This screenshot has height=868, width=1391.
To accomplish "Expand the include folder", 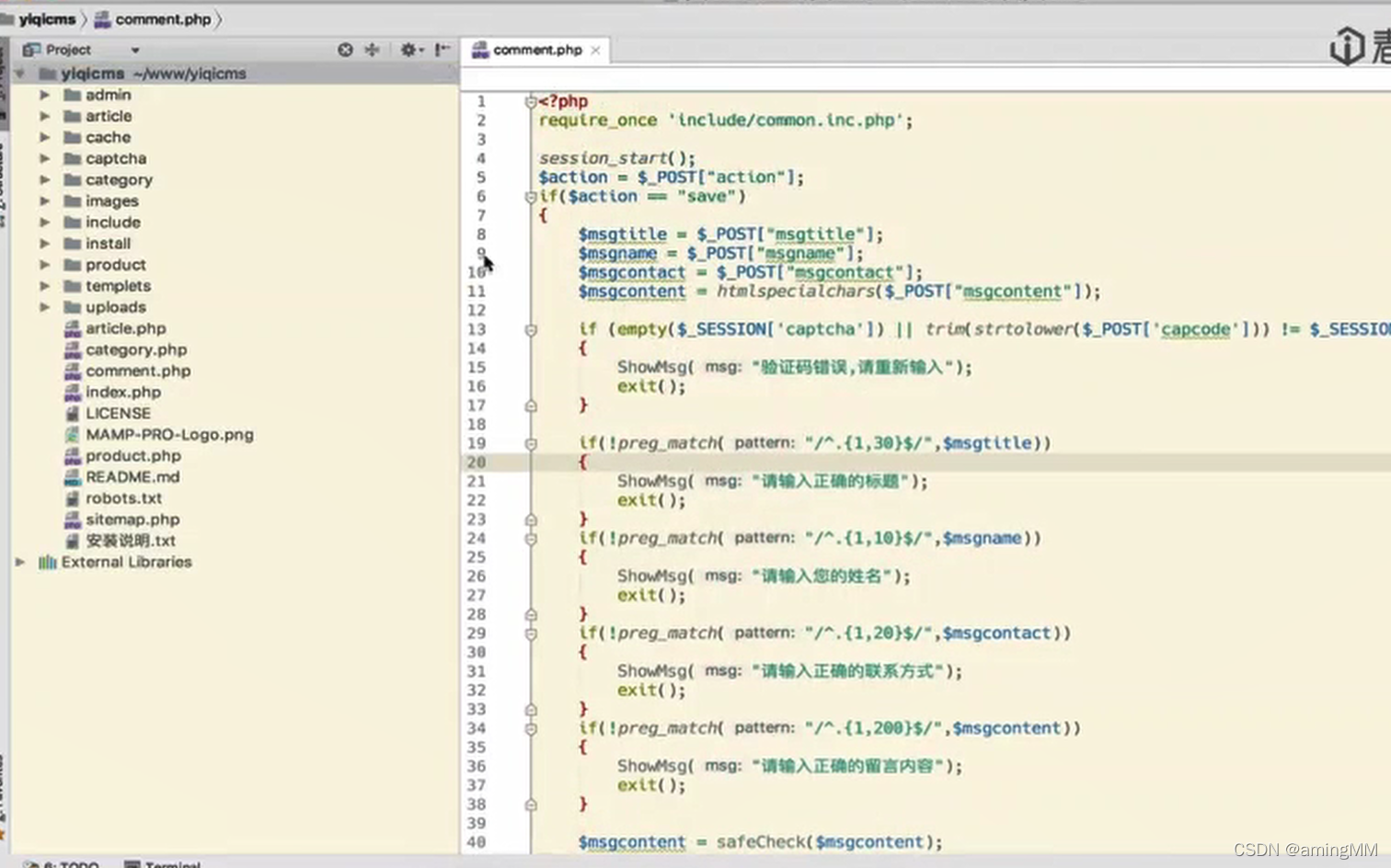I will (x=44, y=222).
